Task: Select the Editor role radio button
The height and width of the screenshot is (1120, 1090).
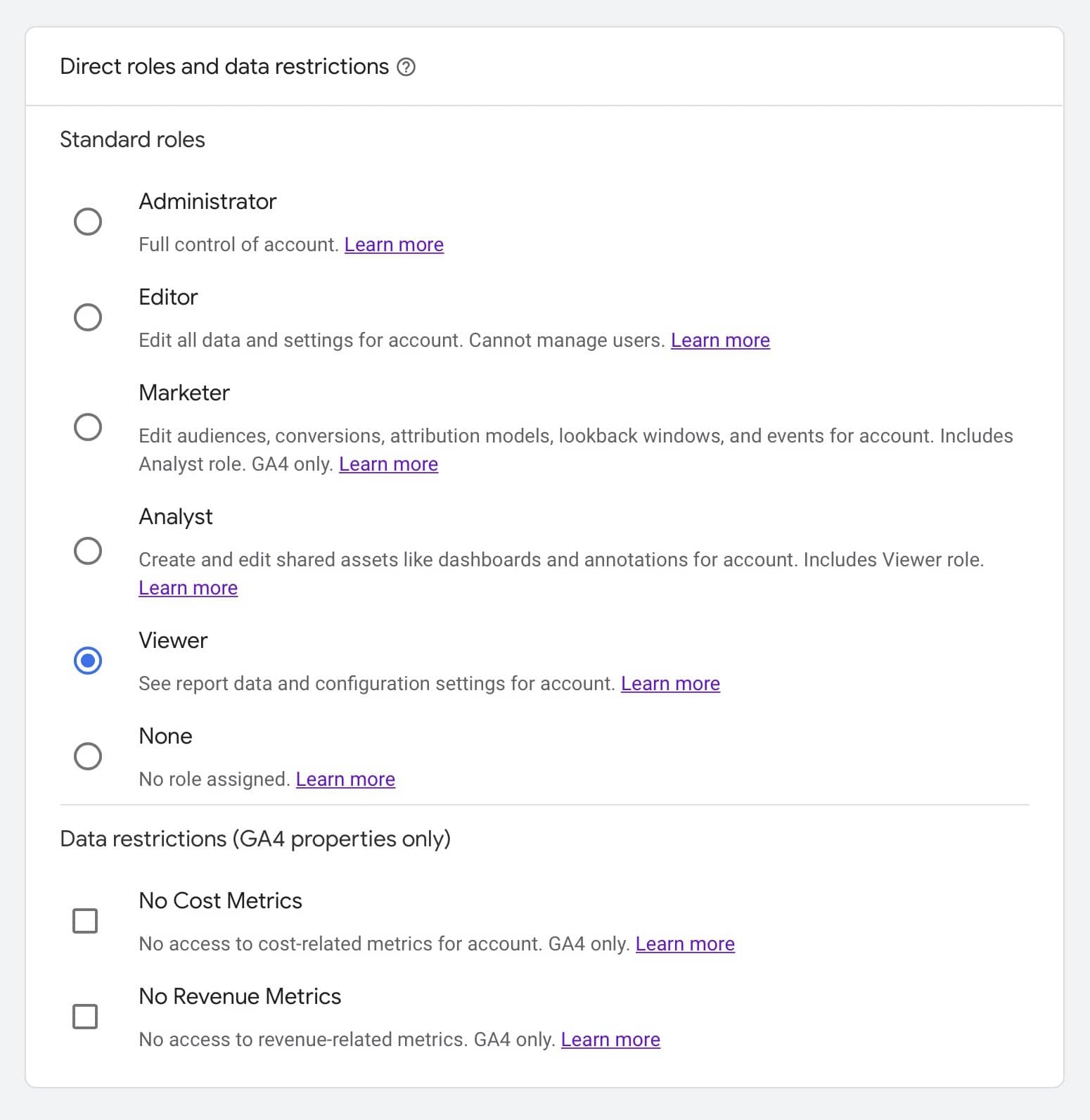Action: (x=88, y=317)
